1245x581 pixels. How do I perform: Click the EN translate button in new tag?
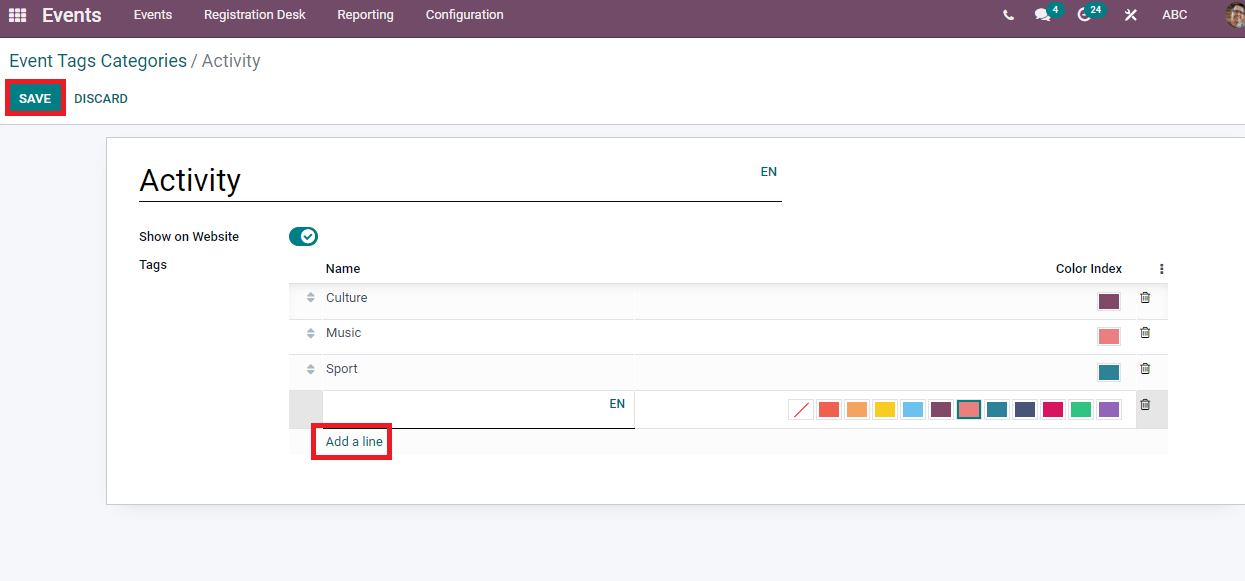pos(617,404)
